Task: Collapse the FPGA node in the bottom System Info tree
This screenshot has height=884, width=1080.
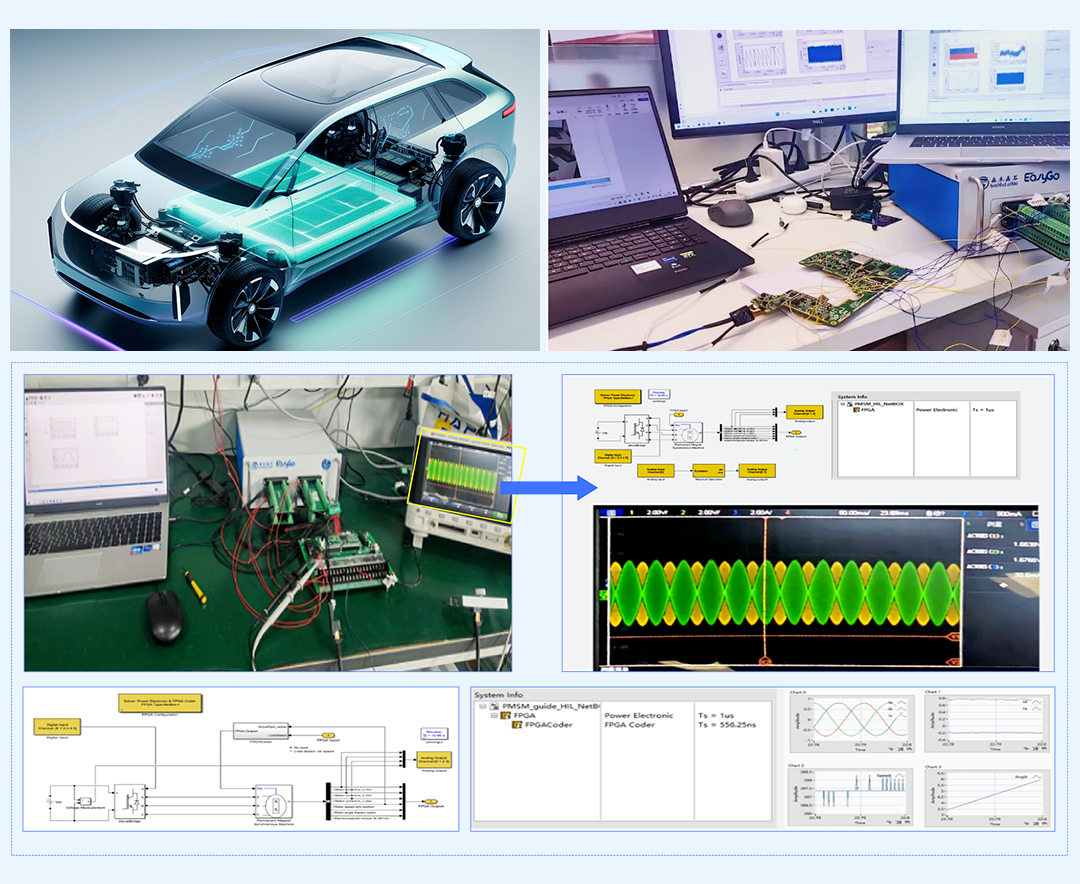Action: click(x=494, y=716)
